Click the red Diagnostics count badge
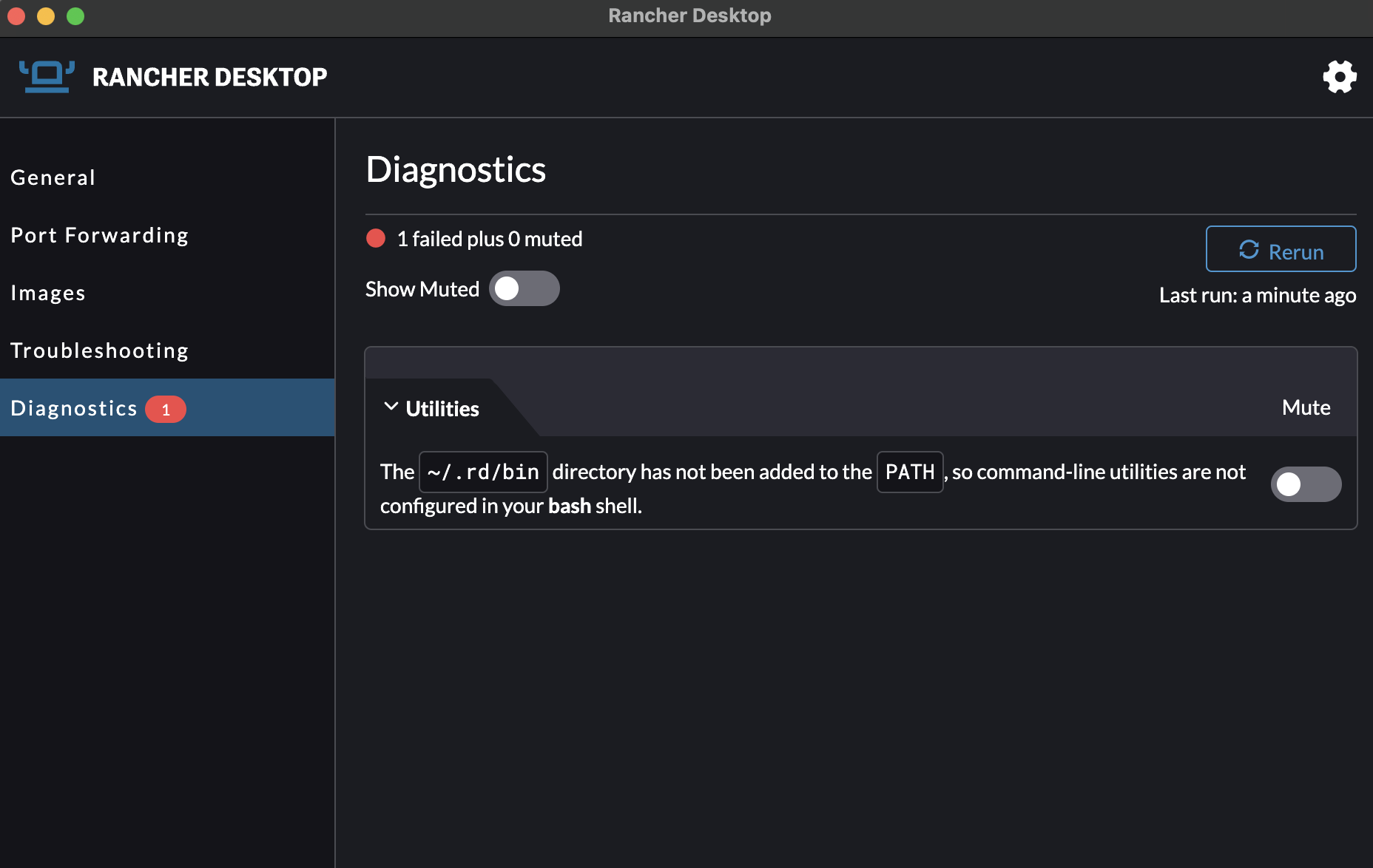This screenshot has height=868, width=1373. coord(166,408)
